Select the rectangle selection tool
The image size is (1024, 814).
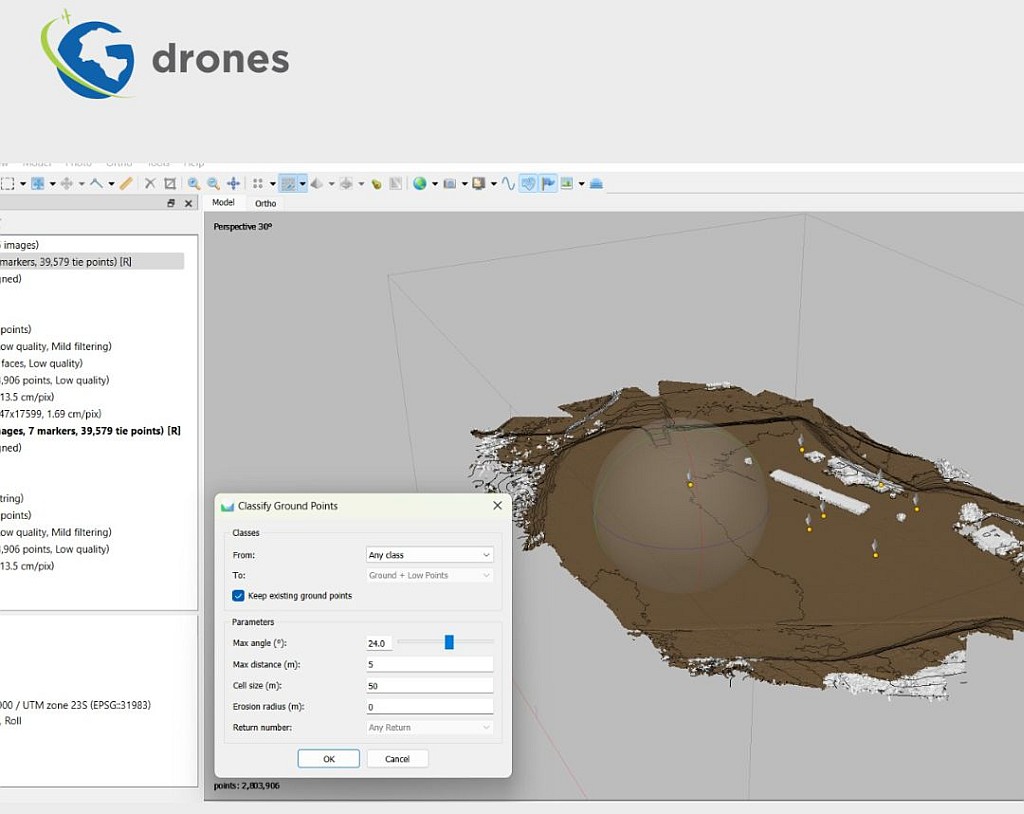coord(8,183)
